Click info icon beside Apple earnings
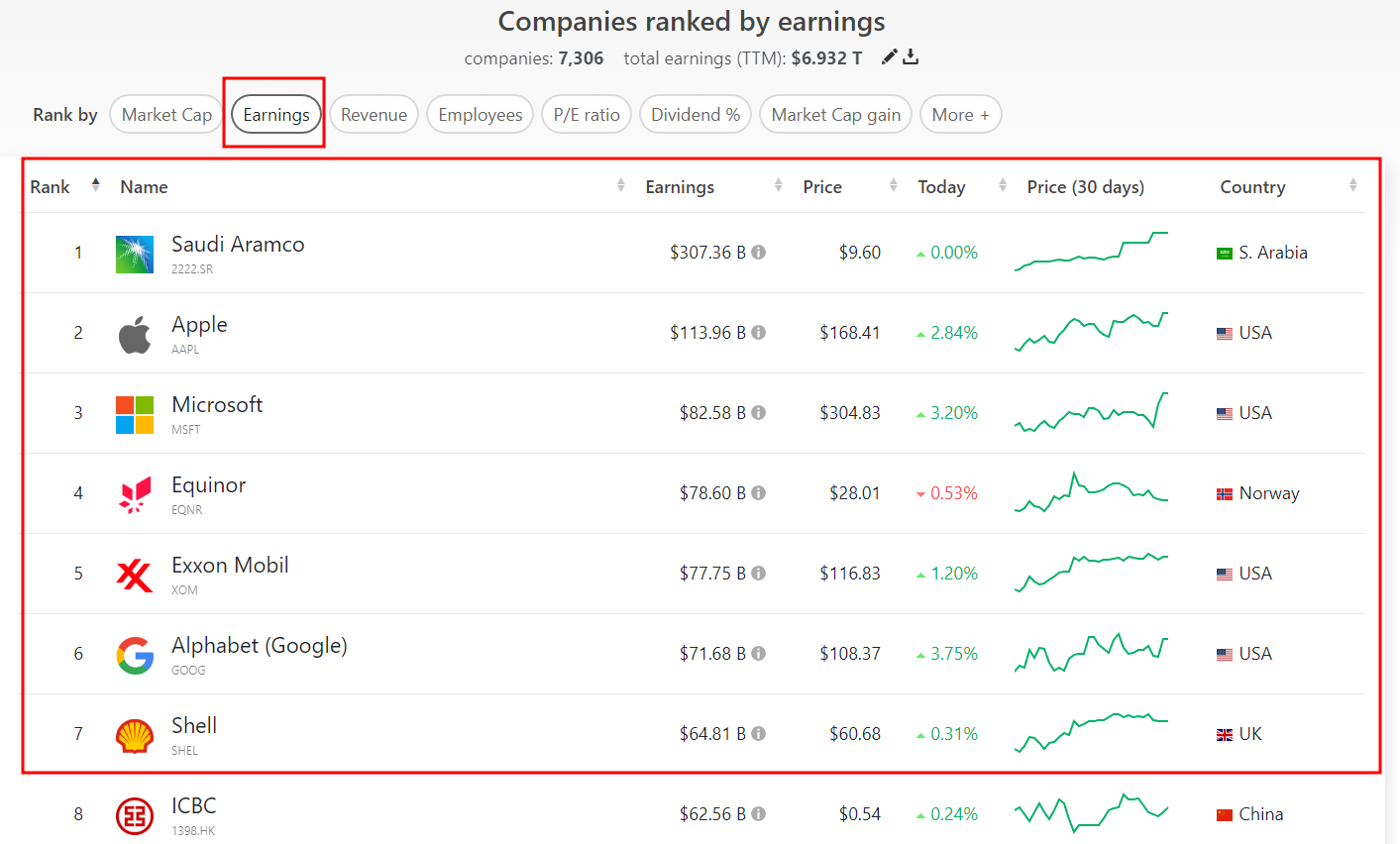The height and width of the screenshot is (844, 1400). 759,333
